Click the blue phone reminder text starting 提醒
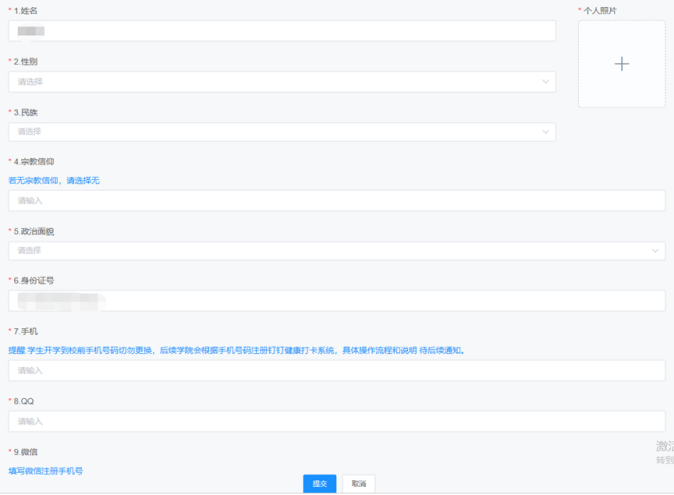 [237, 350]
